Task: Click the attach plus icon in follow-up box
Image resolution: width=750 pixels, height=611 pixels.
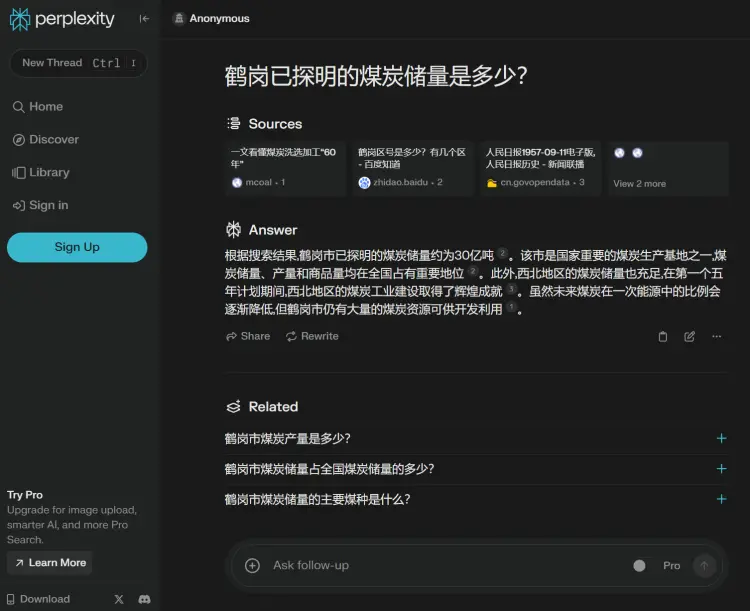Action: click(x=252, y=566)
